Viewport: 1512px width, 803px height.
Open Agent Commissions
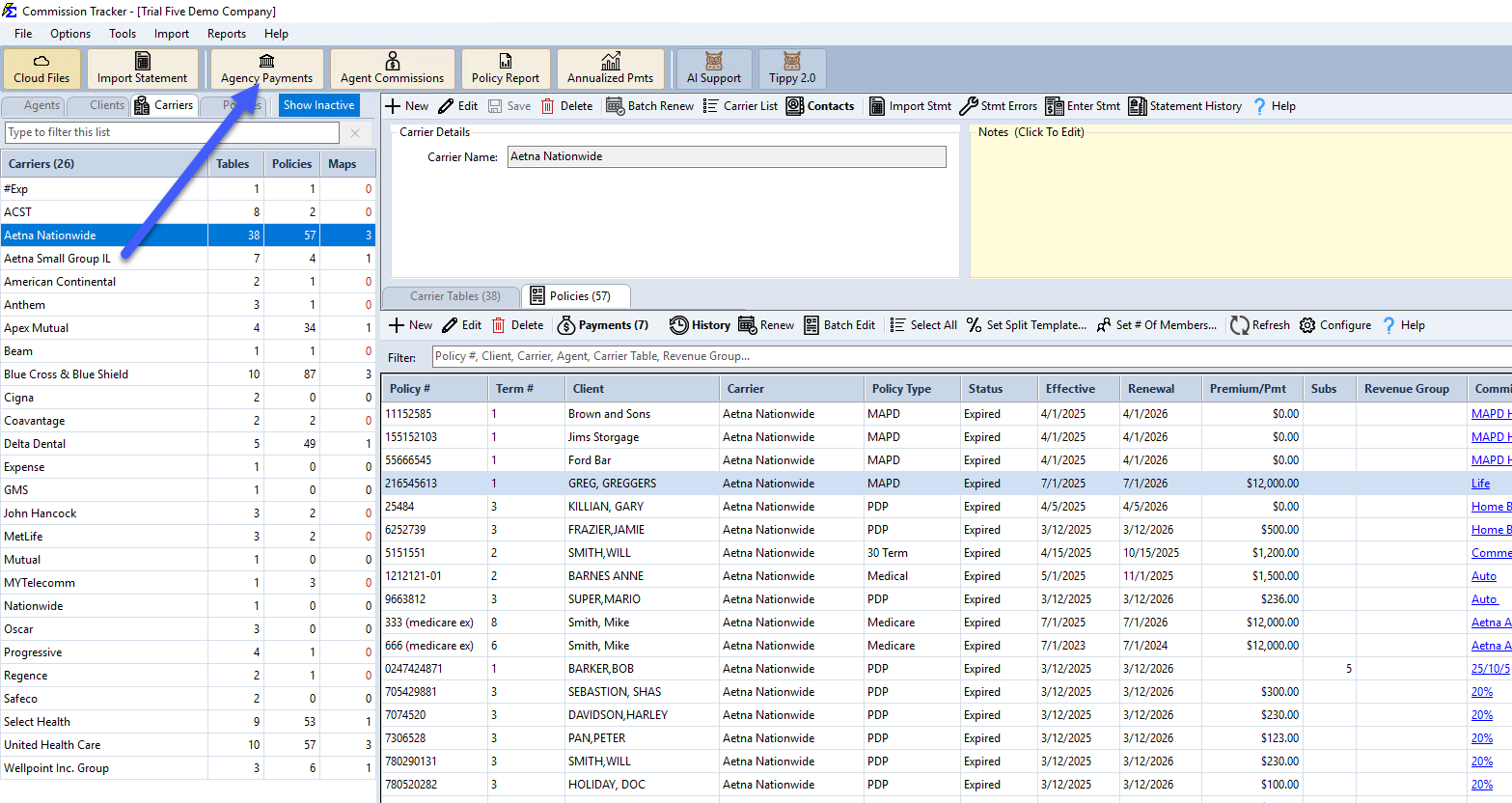tap(392, 69)
